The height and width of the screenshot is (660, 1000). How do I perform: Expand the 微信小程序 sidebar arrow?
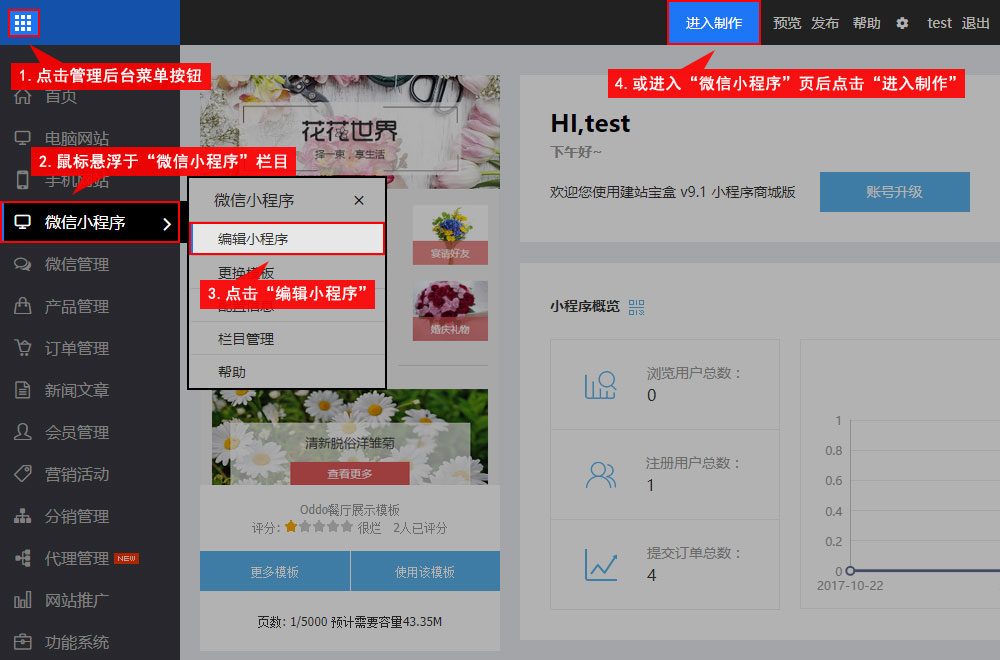pos(166,223)
